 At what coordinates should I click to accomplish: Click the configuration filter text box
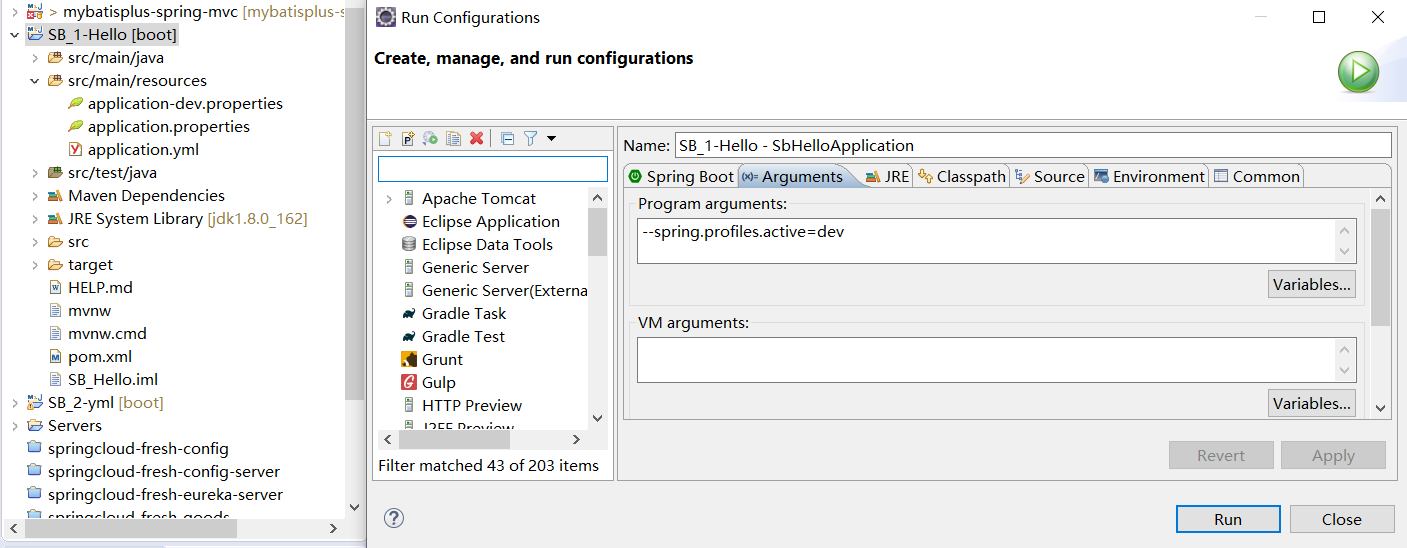pyautogui.click(x=492, y=168)
